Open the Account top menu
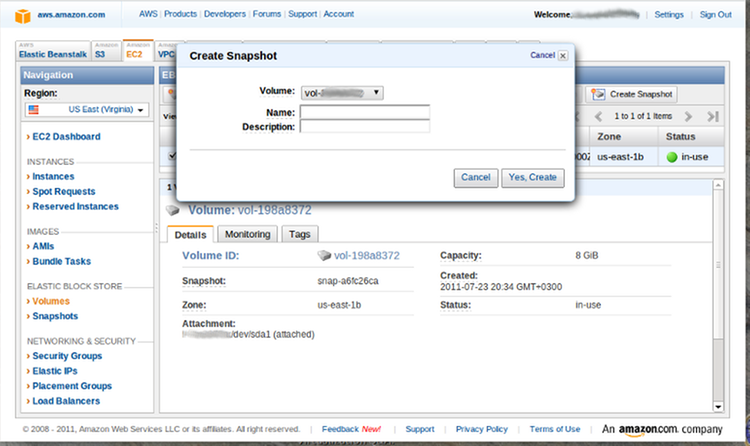The width and height of the screenshot is (750, 446). point(339,14)
